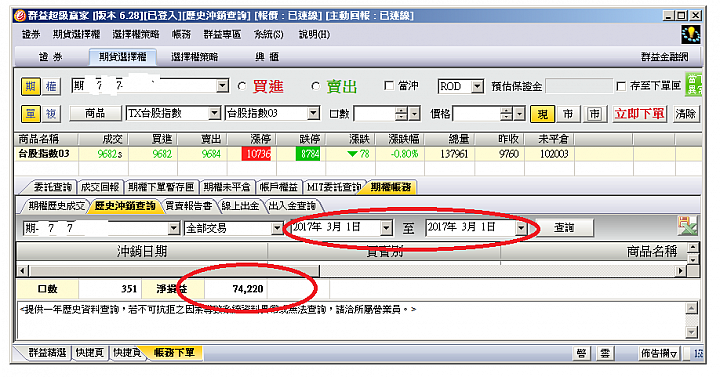Image resolution: width=720 pixels, height=377 pixels.
Task: Click the plain 市 button beside 現
Action: coord(568,114)
